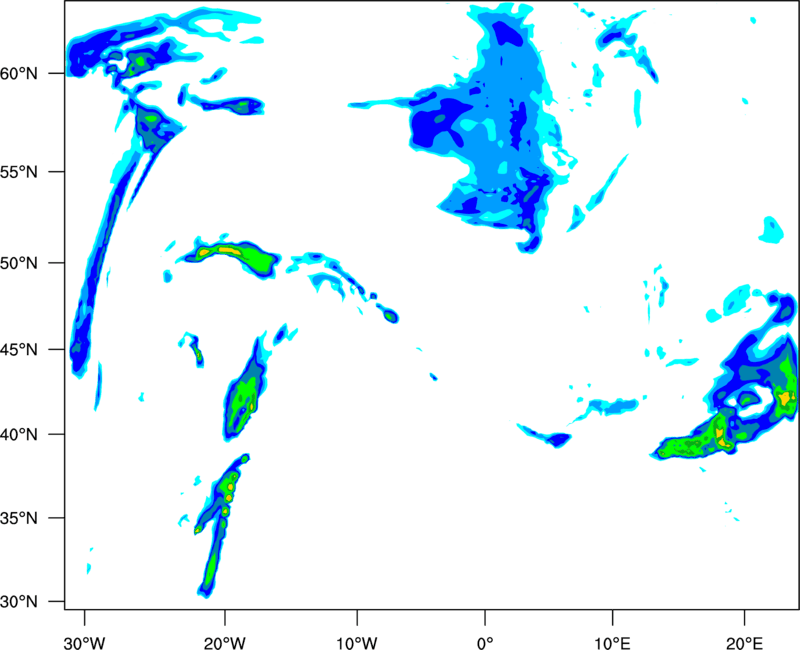Click the 10°W longitude label
The image size is (800, 650).
point(357,643)
